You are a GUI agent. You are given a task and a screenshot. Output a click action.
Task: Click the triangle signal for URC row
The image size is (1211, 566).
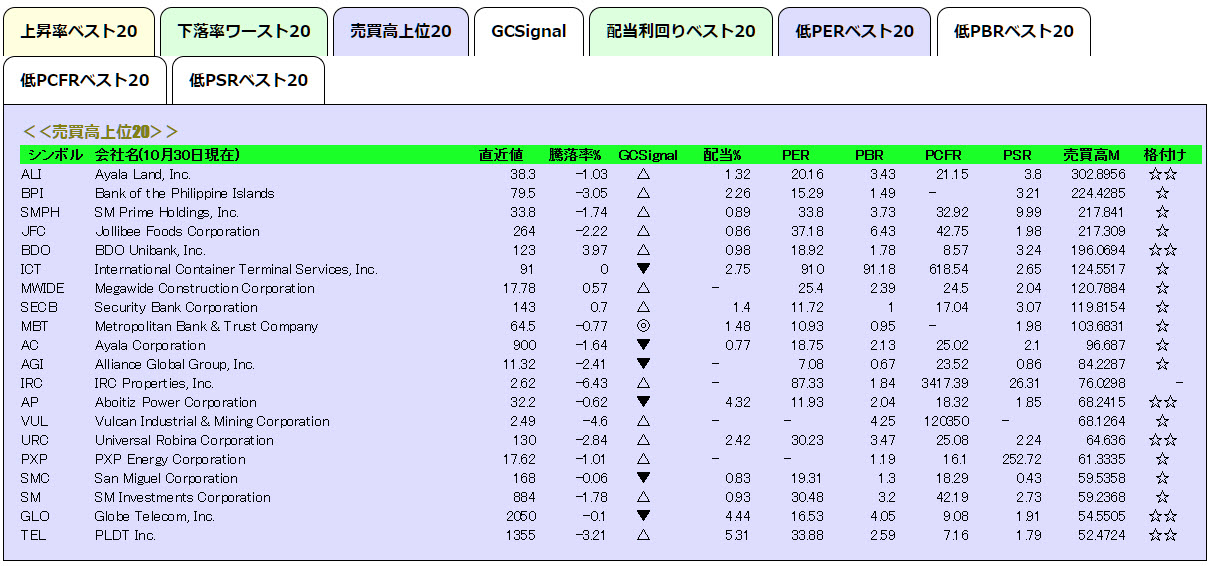pos(643,440)
